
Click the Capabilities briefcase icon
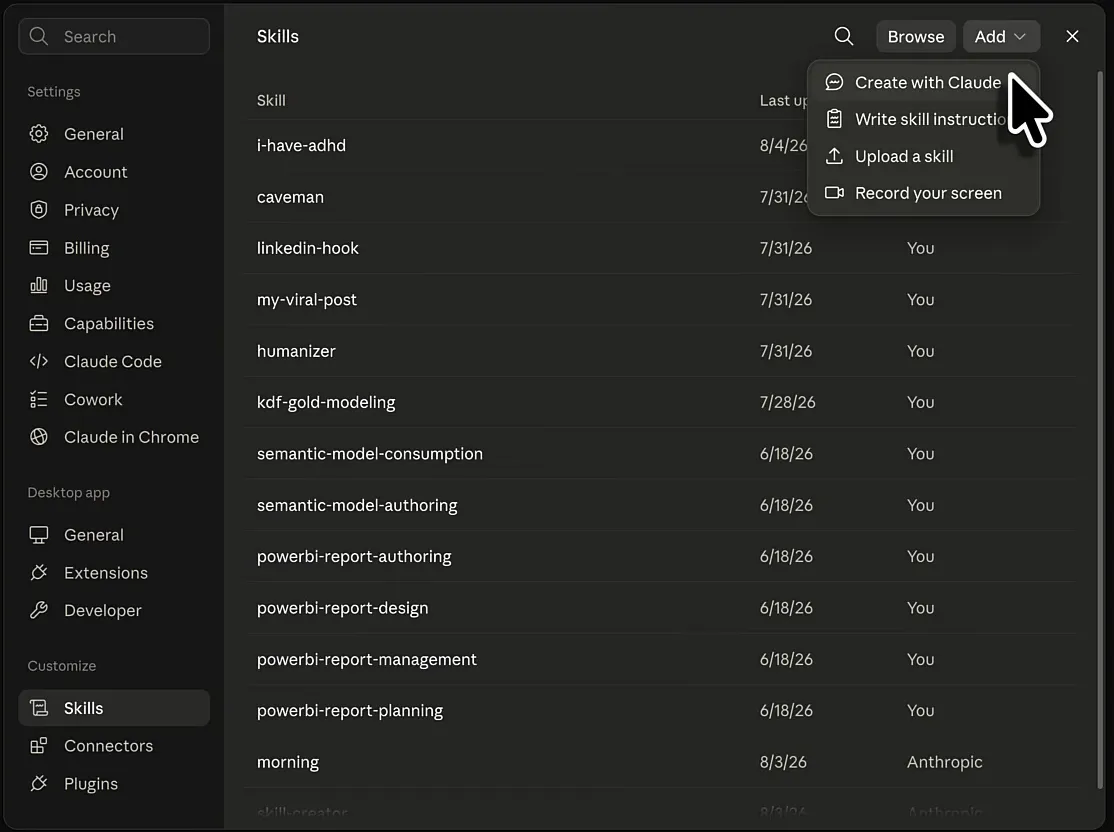(39, 323)
